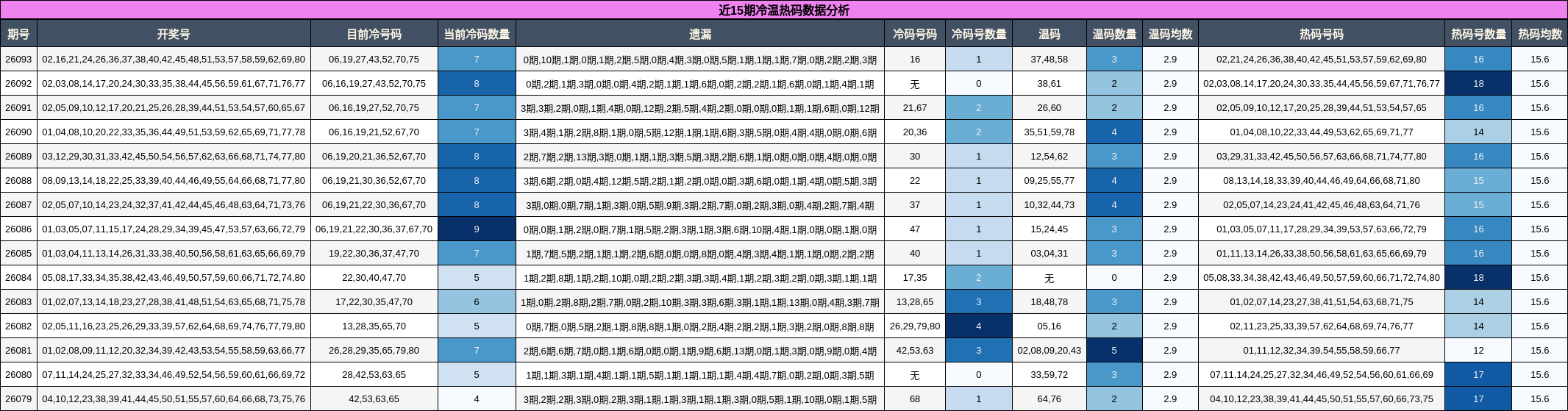
Task: Select period number 26083
Action: coord(18,302)
